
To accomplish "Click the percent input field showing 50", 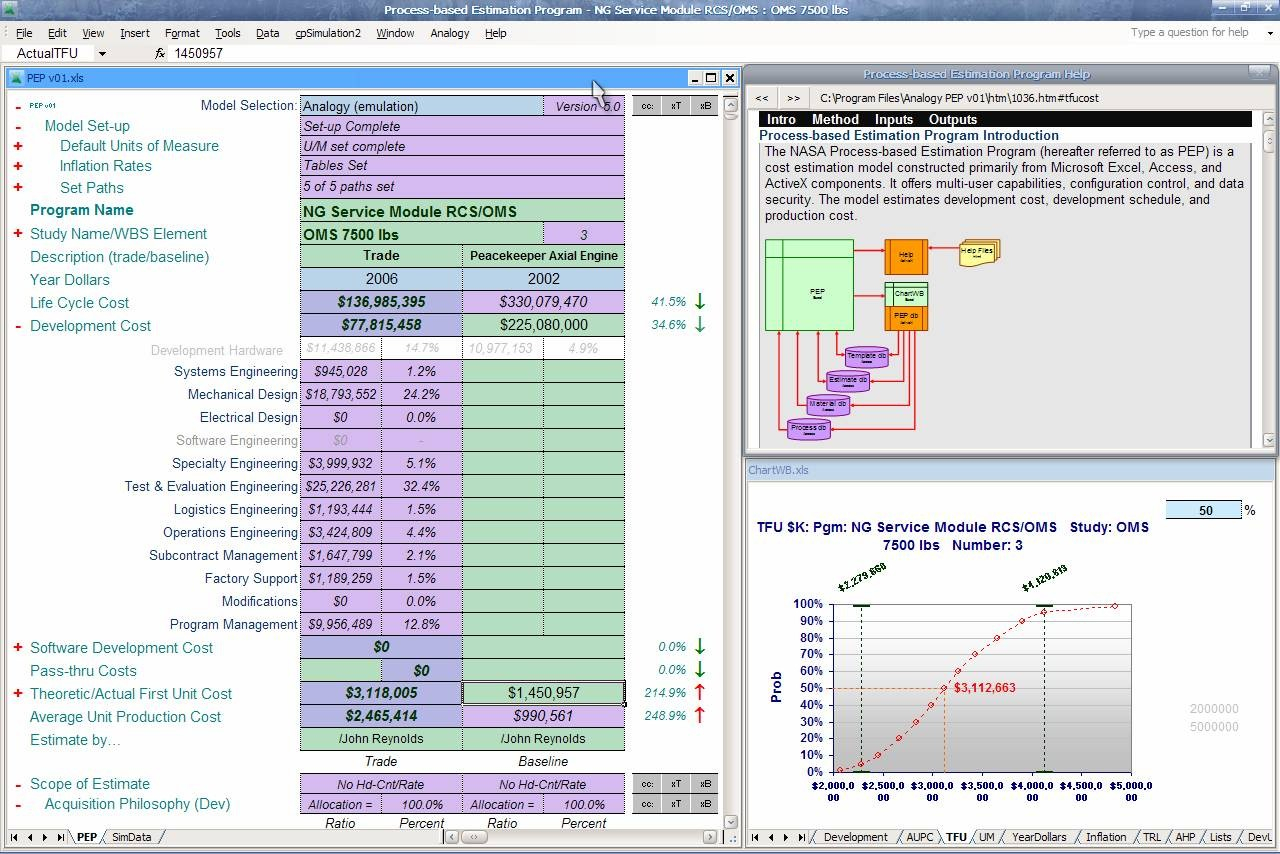I will (1204, 510).
